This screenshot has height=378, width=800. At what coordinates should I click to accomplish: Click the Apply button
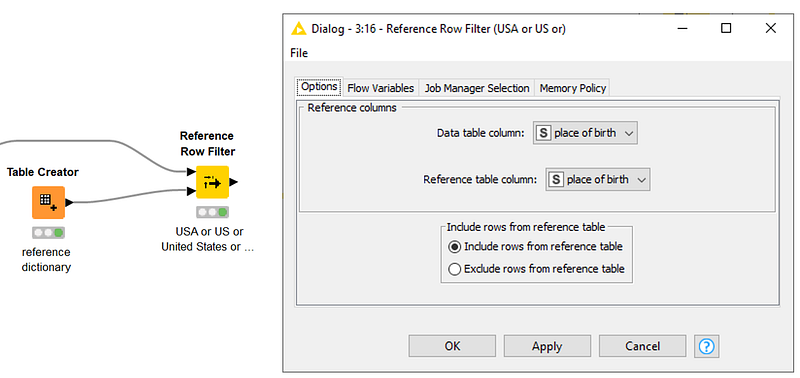[547, 346]
